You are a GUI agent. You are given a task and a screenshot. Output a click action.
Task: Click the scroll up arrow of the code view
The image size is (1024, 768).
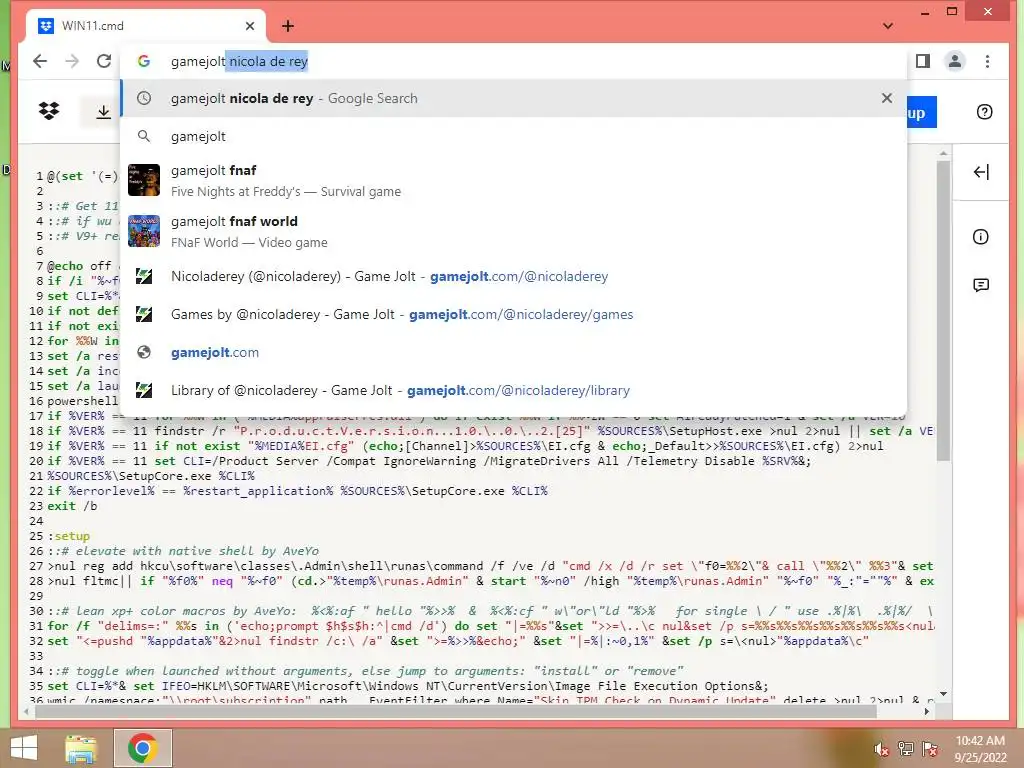(943, 153)
